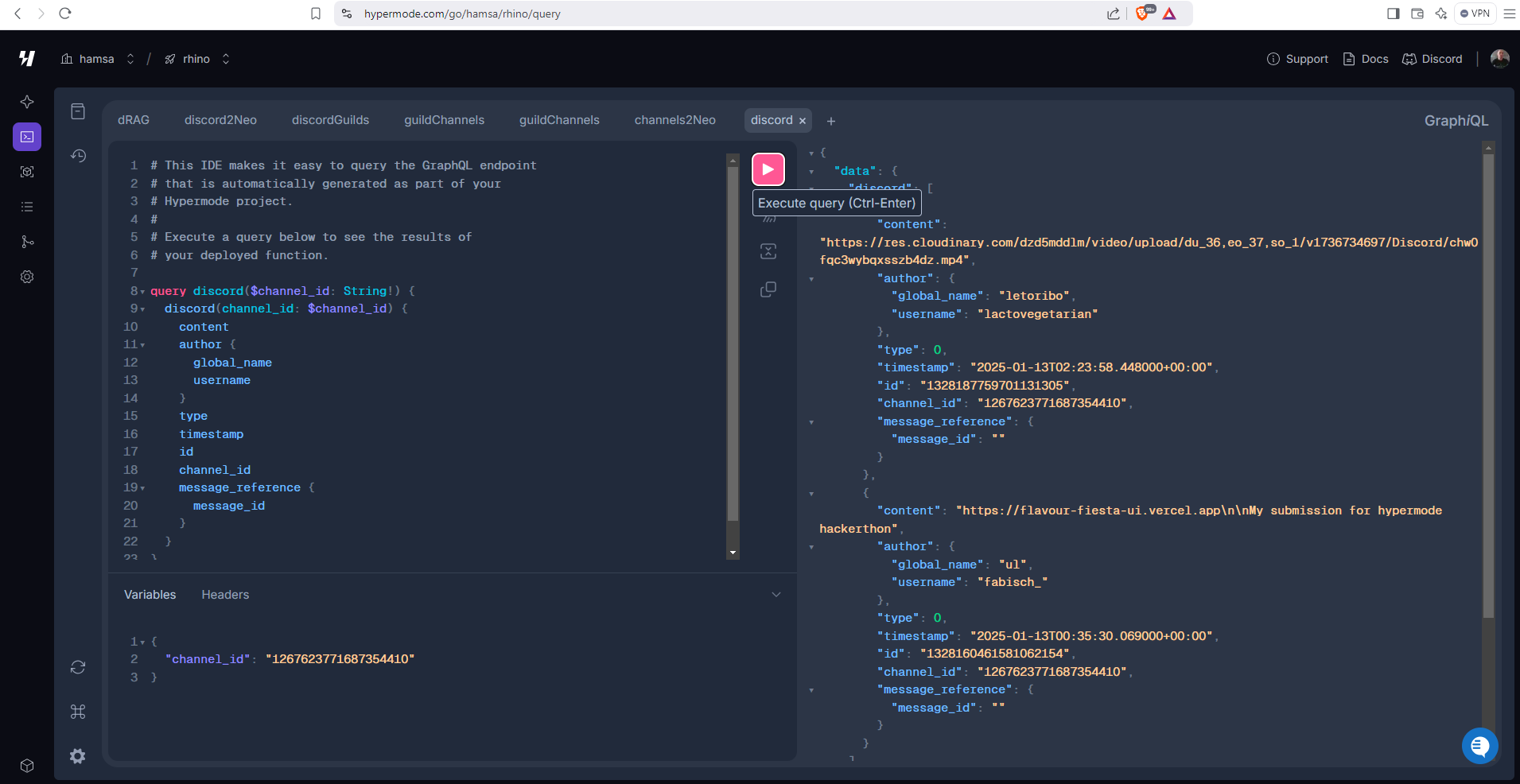1520x784 pixels.
Task: Open the Headers editor tab
Action: click(x=225, y=595)
